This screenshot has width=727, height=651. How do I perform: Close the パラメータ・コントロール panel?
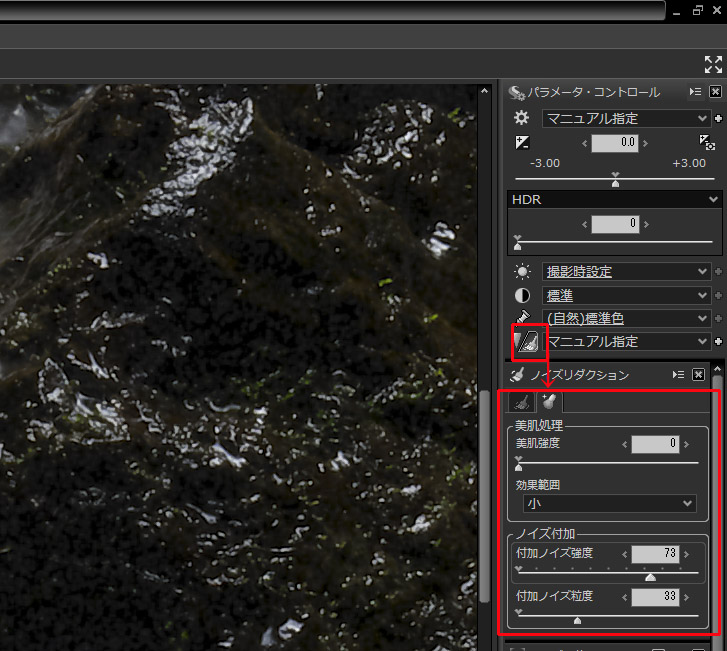pyautogui.click(x=715, y=92)
